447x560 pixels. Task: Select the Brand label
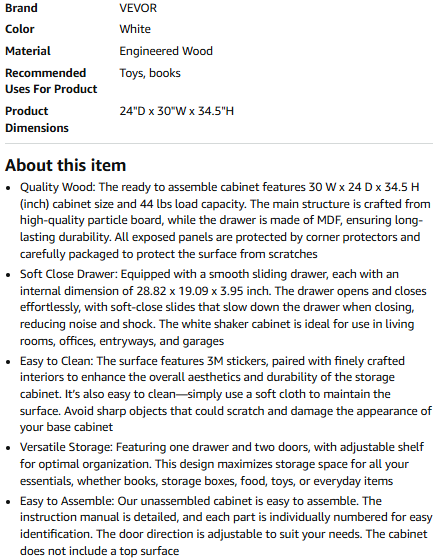coord(21,8)
